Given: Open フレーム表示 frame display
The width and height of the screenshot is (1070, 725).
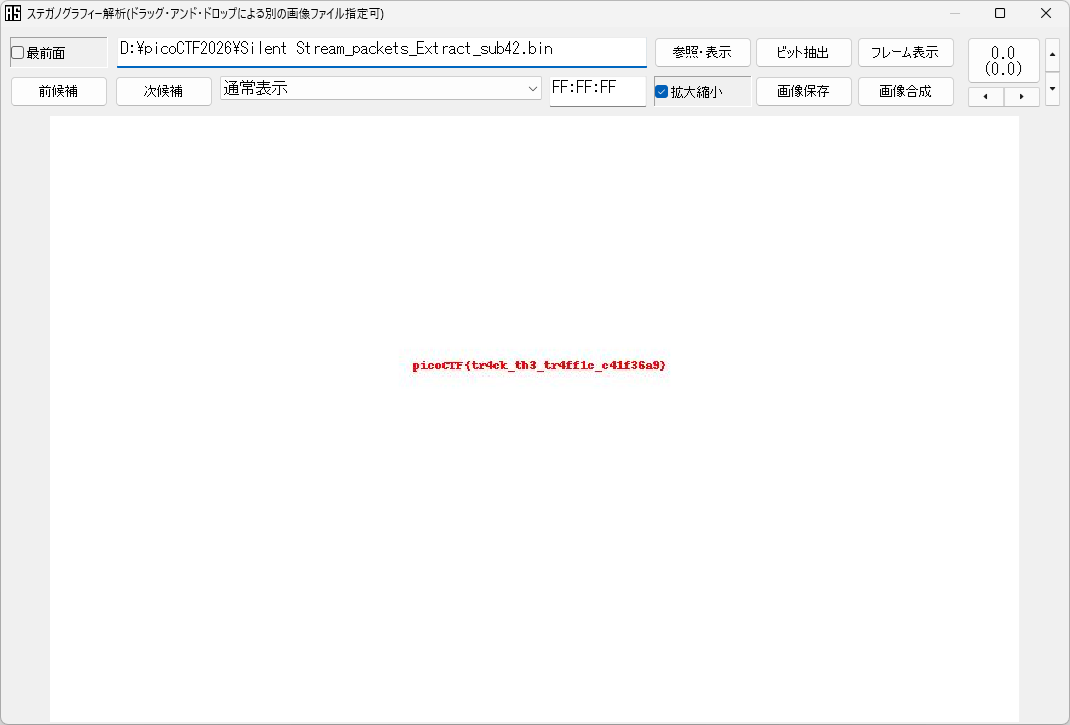Looking at the screenshot, I should (905, 53).
